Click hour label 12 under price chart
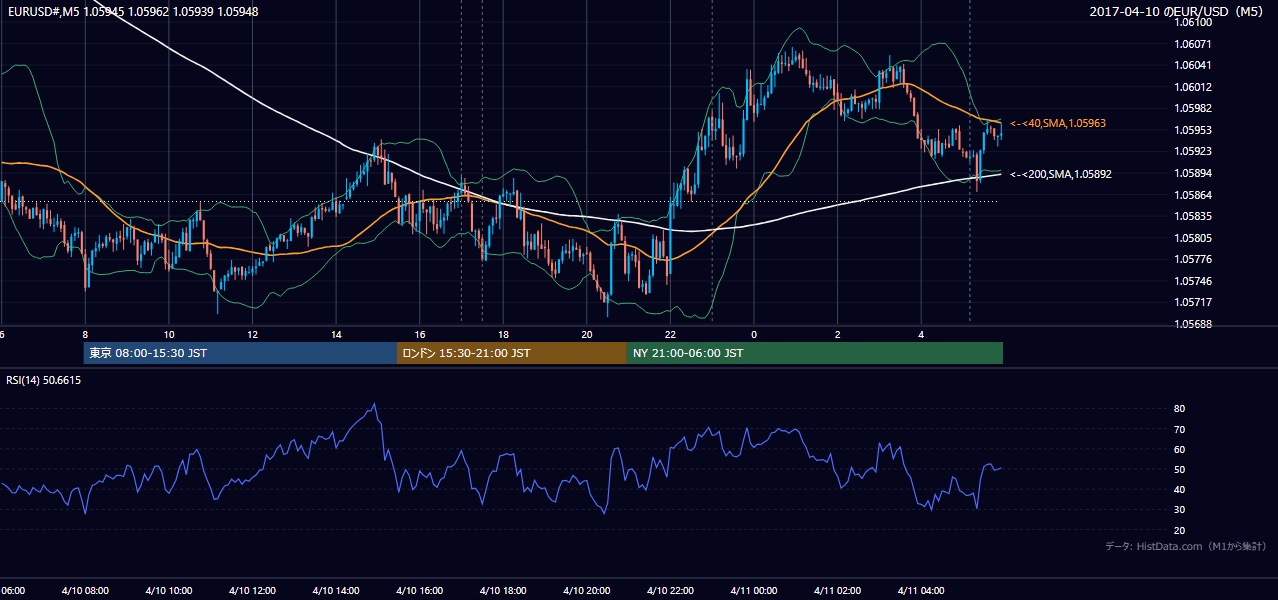Viewport: 1278px width, 600px height. point(252,334)
